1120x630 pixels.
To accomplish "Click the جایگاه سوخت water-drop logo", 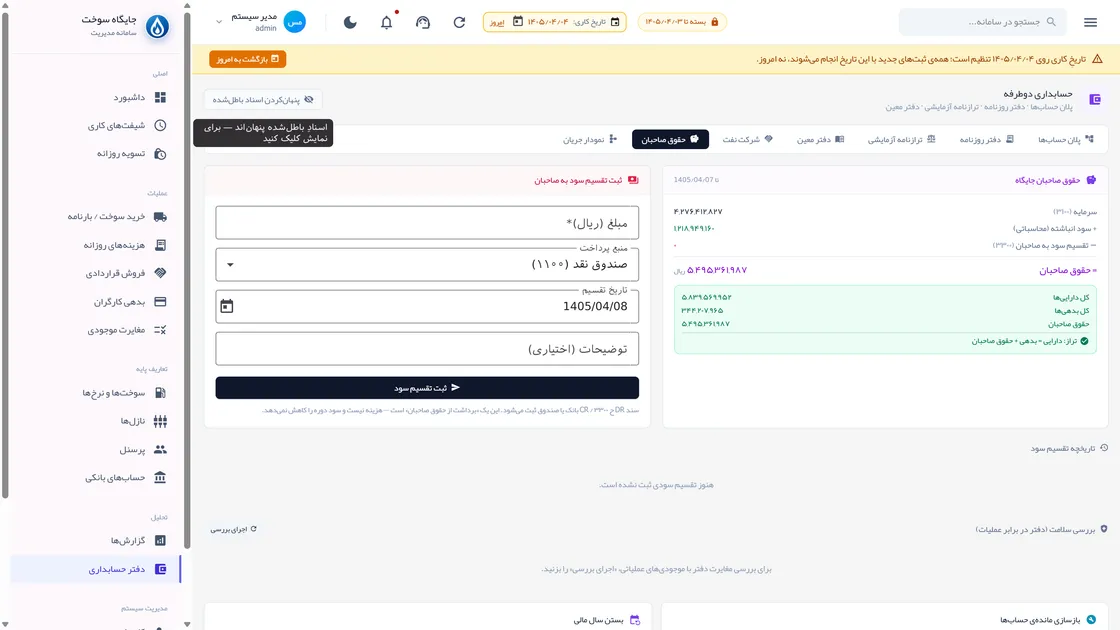I will tap(157, 26).
